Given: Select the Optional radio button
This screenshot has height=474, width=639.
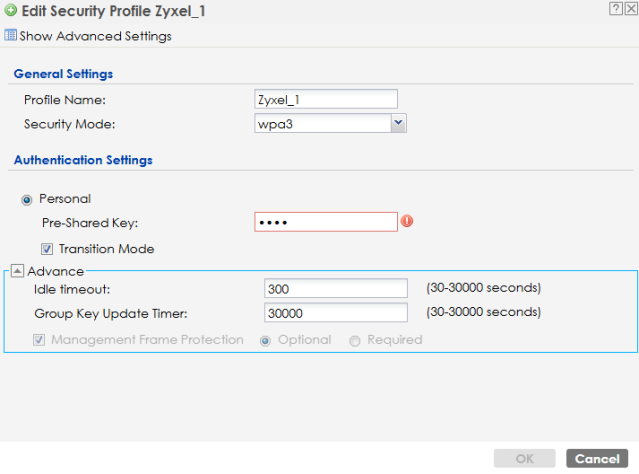Looking at the screenshot, I should 266,340.
